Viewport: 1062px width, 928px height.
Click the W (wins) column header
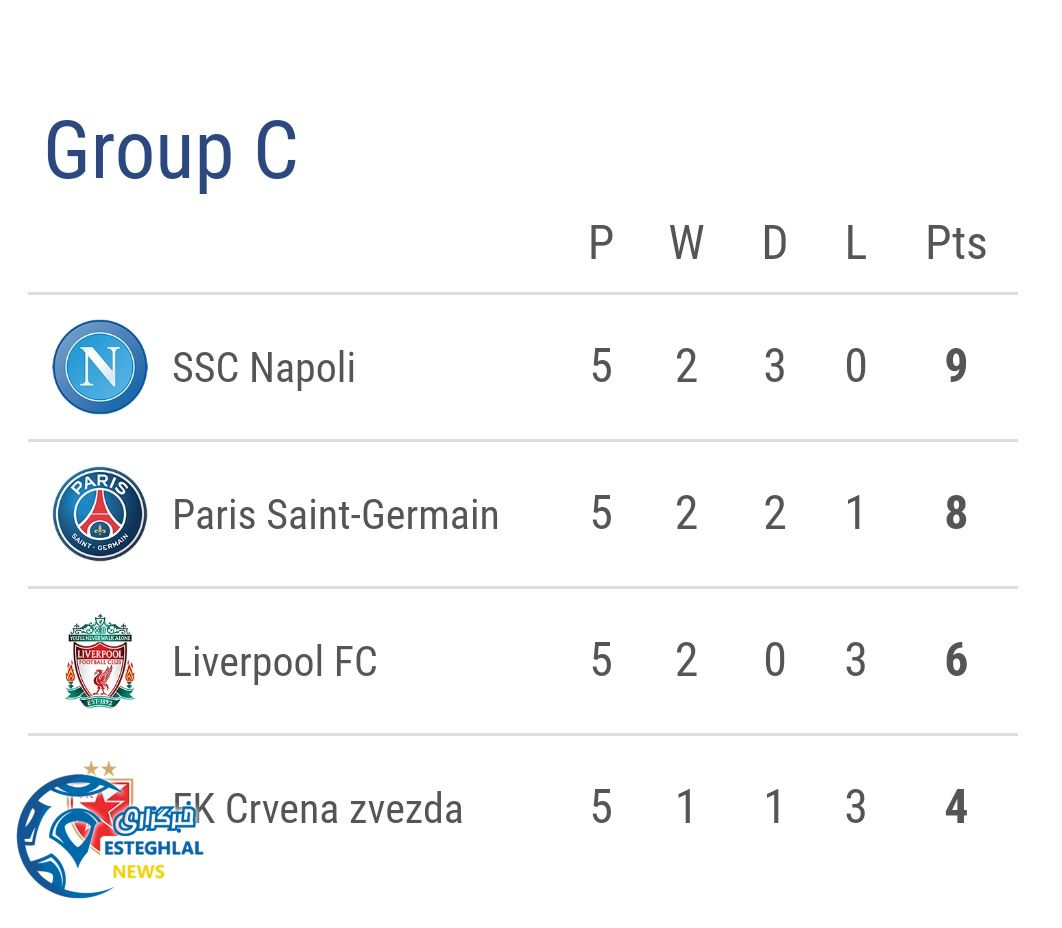coord(686,243)
